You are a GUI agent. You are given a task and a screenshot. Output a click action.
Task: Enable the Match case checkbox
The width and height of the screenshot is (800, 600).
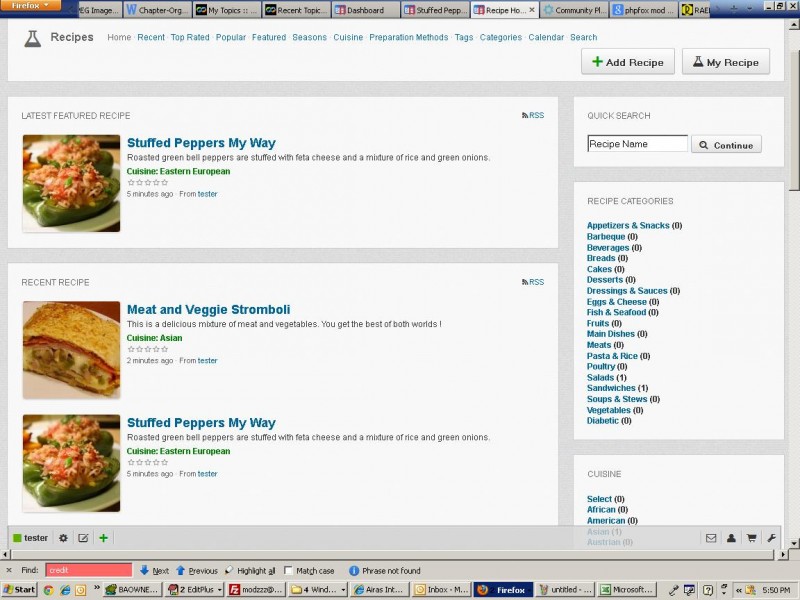[288, 570]
